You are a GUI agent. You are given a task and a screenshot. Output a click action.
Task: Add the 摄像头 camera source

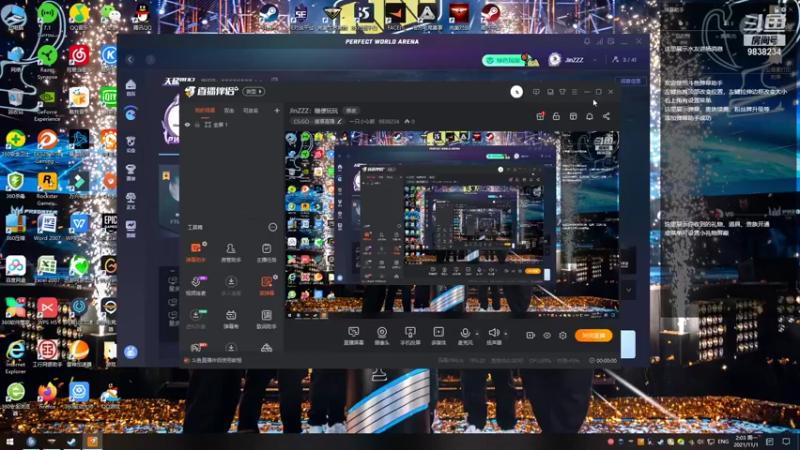pyautogui.click(x=382, y=336)
